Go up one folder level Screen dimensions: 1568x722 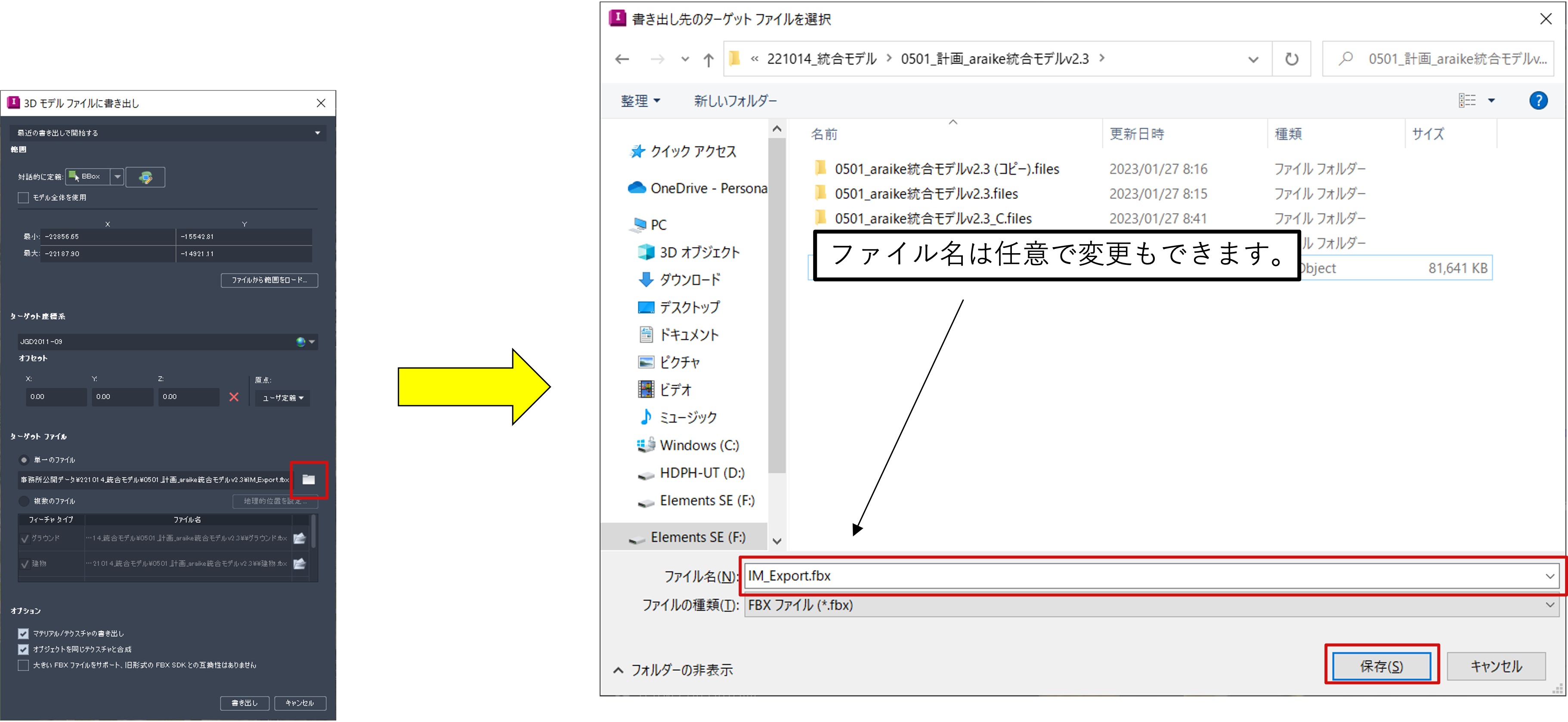click(708, 60)
